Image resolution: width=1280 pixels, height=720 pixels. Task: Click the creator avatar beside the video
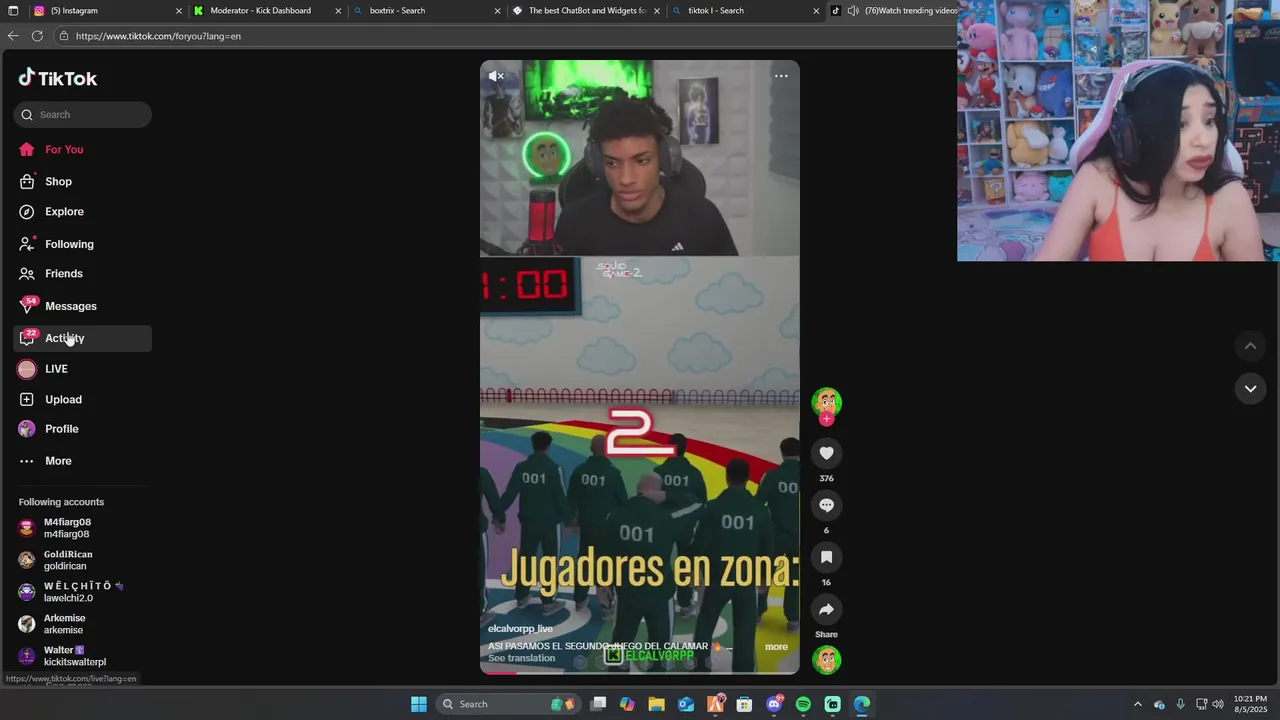pos(826,402)
